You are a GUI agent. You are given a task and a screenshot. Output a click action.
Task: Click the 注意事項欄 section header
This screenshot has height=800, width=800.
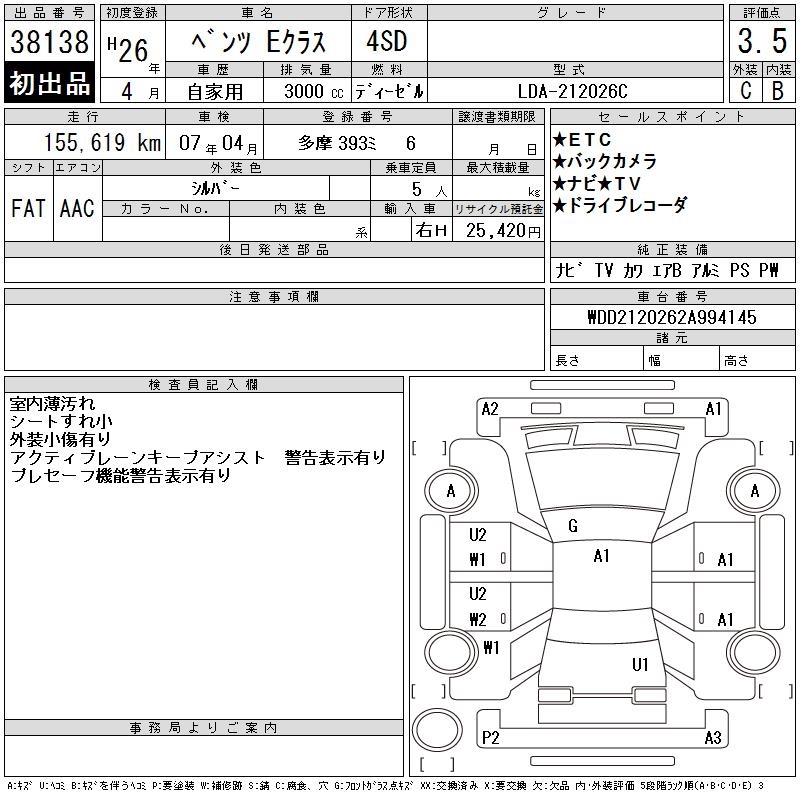tap(274, 296)
